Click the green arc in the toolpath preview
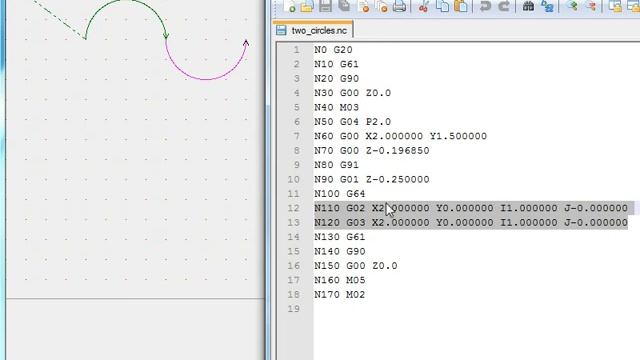Screen dimensions: 640x360 125,1
